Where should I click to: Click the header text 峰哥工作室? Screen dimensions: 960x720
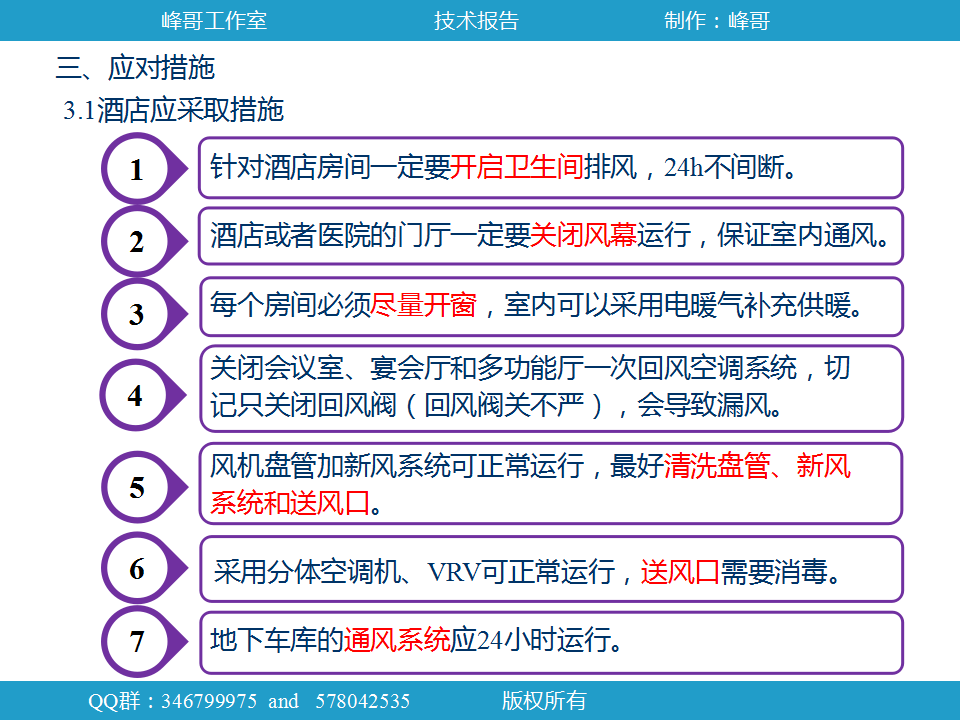point(214,21)
